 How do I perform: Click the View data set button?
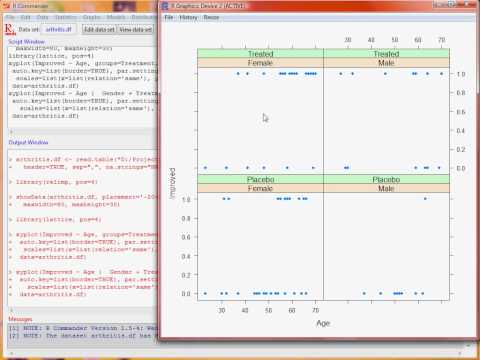[135, 29]
